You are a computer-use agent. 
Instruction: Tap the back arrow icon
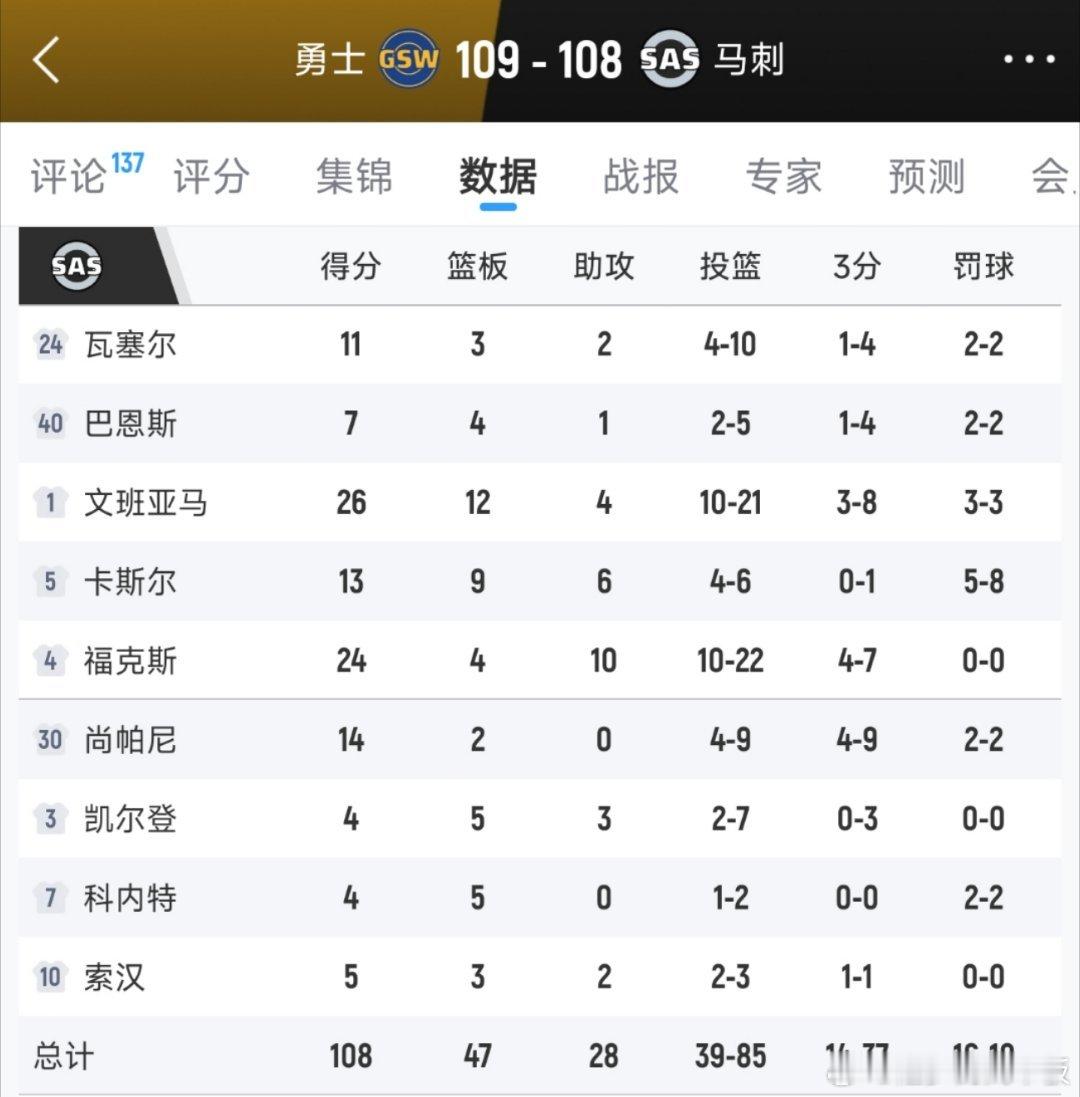tap(47, 60)
